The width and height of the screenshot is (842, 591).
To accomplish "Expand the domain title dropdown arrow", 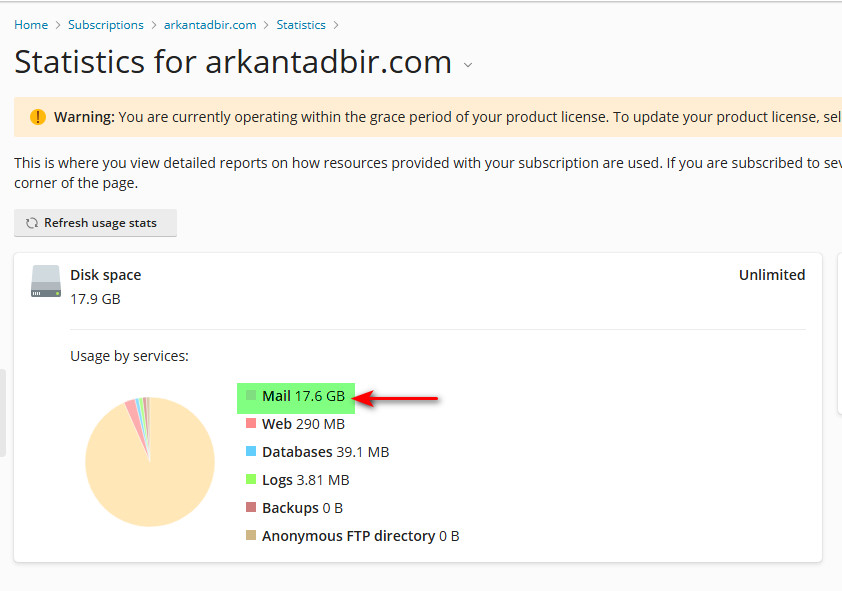I will coord(468,66).
